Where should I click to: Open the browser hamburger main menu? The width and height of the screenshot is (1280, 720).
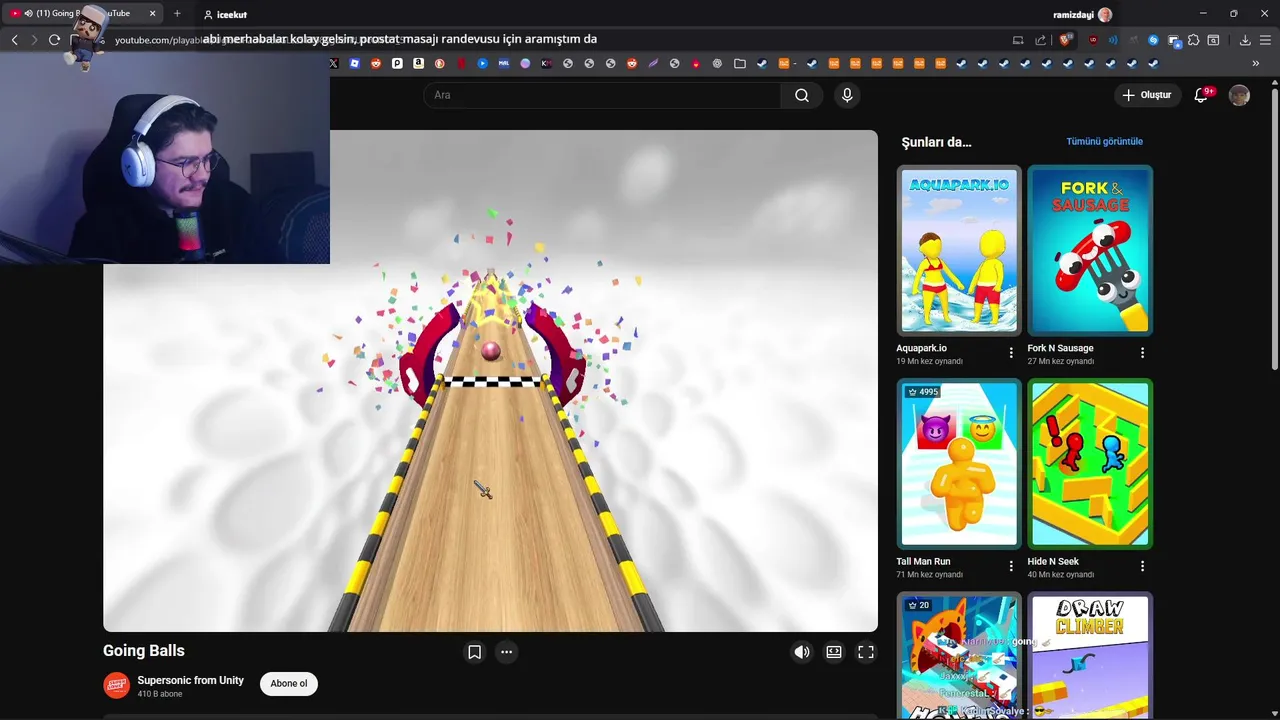coord(1265,40)
